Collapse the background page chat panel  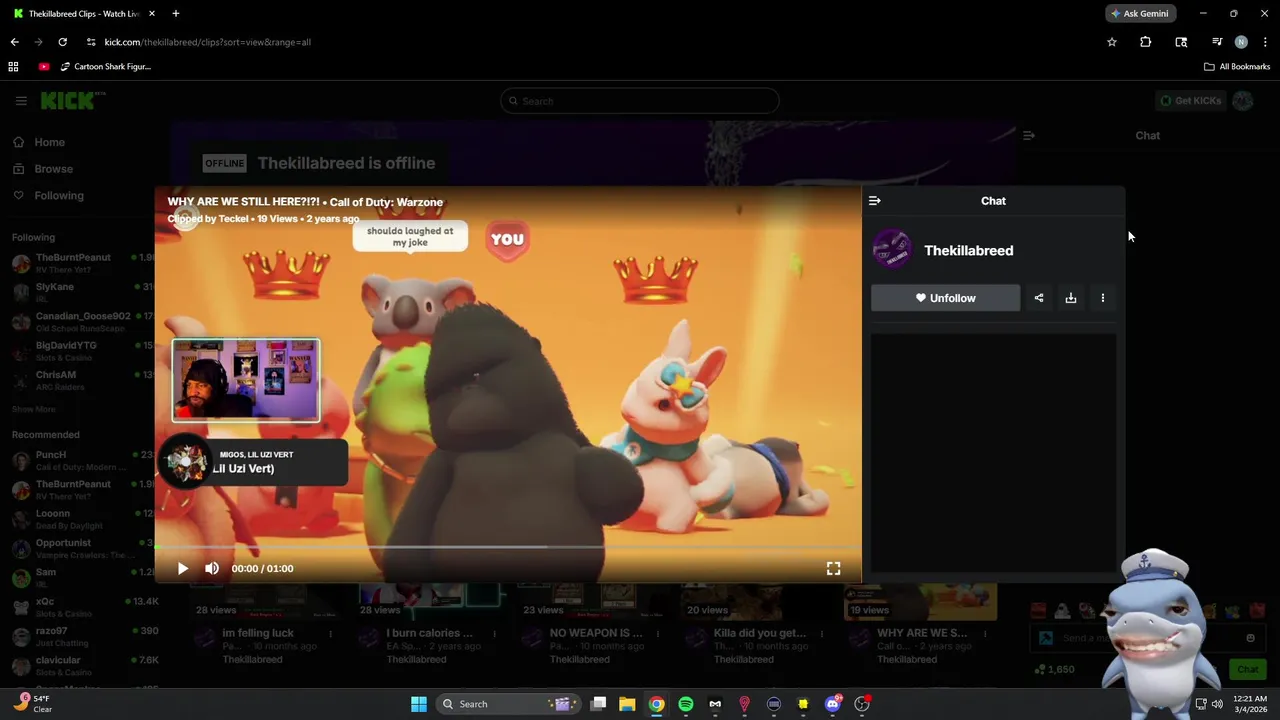click(1029, 135)
